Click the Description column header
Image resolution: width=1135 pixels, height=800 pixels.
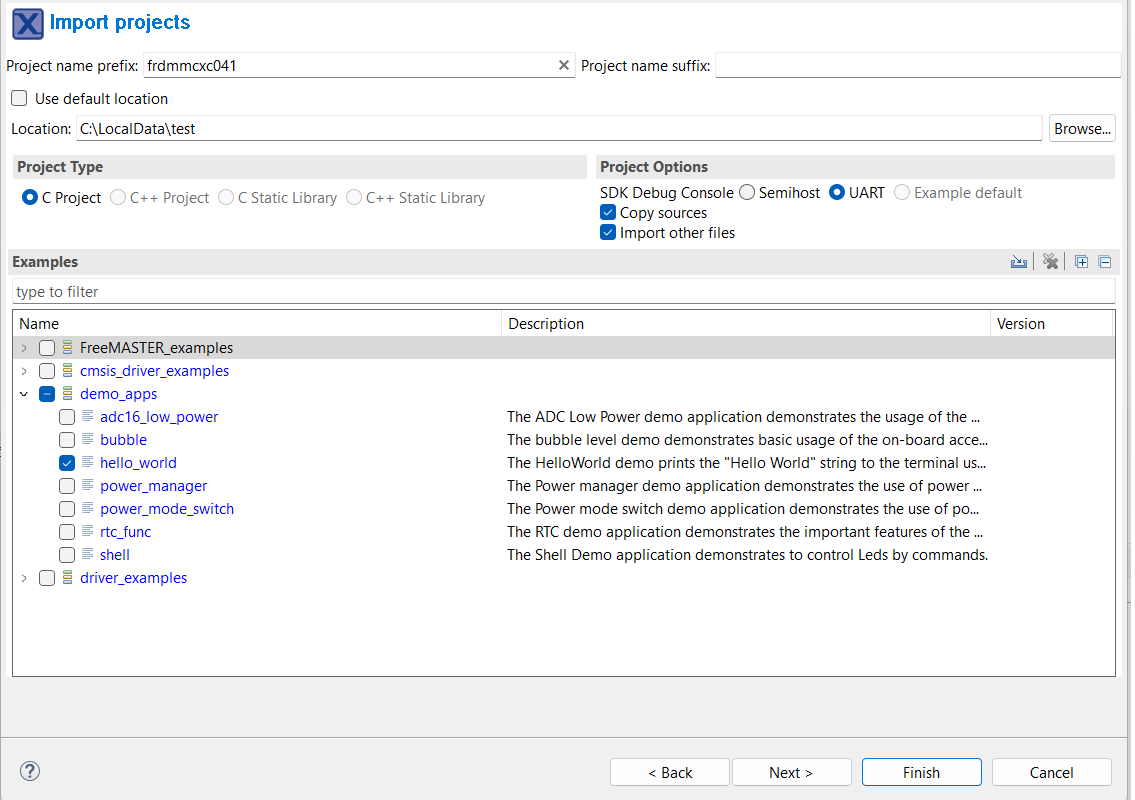coord(745,324)
